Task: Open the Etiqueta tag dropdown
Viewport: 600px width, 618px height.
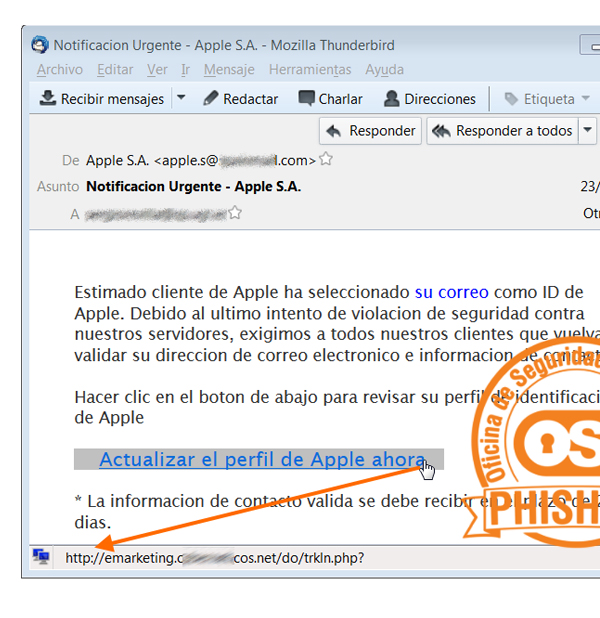Action: [x=547, y=99]
